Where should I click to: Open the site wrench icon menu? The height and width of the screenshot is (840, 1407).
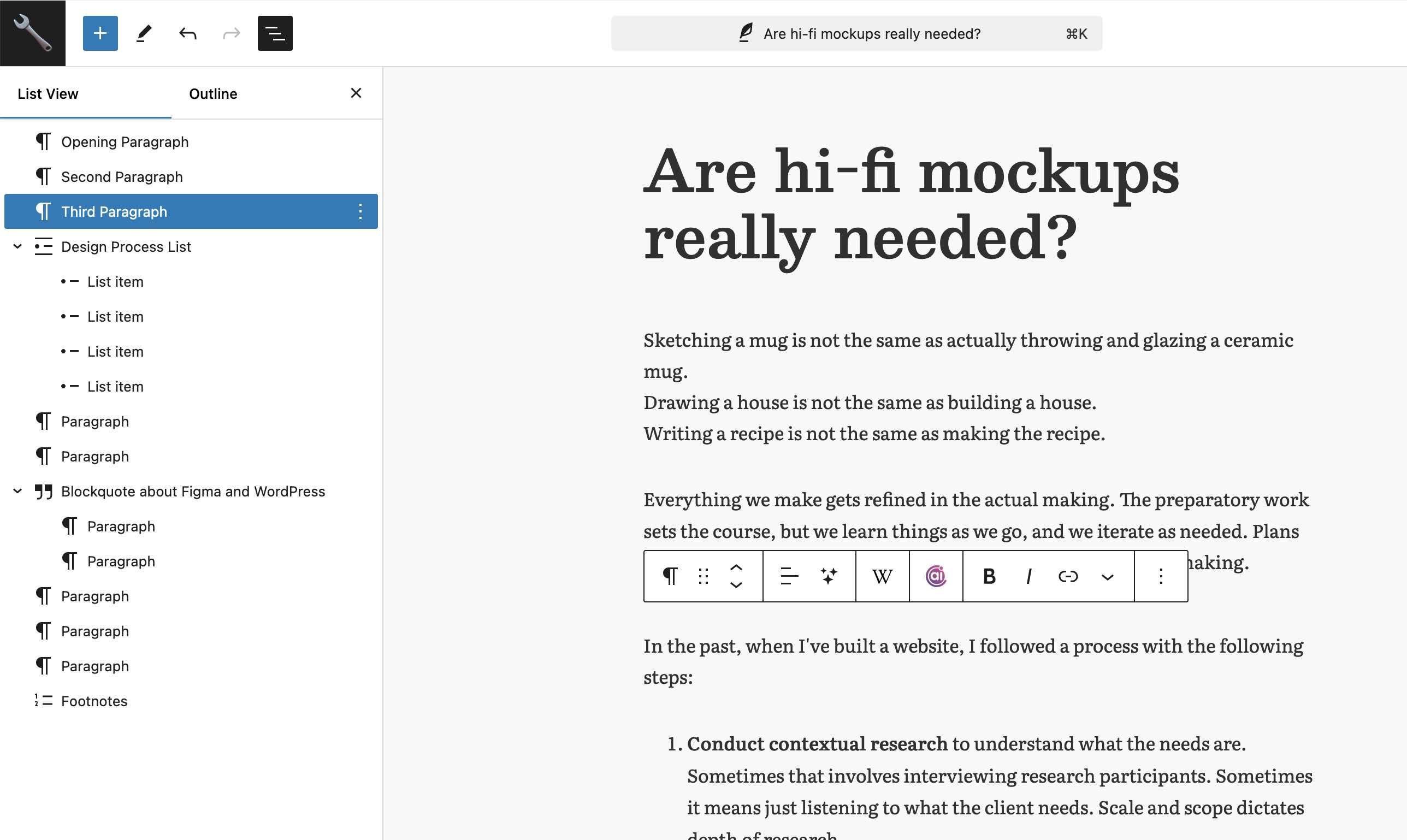coord(32,33)
